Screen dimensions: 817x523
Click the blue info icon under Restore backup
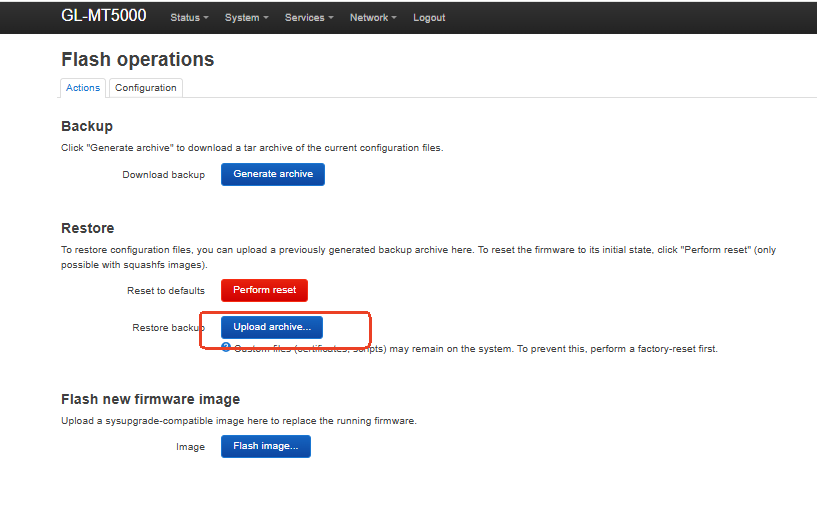click(226, 347)
